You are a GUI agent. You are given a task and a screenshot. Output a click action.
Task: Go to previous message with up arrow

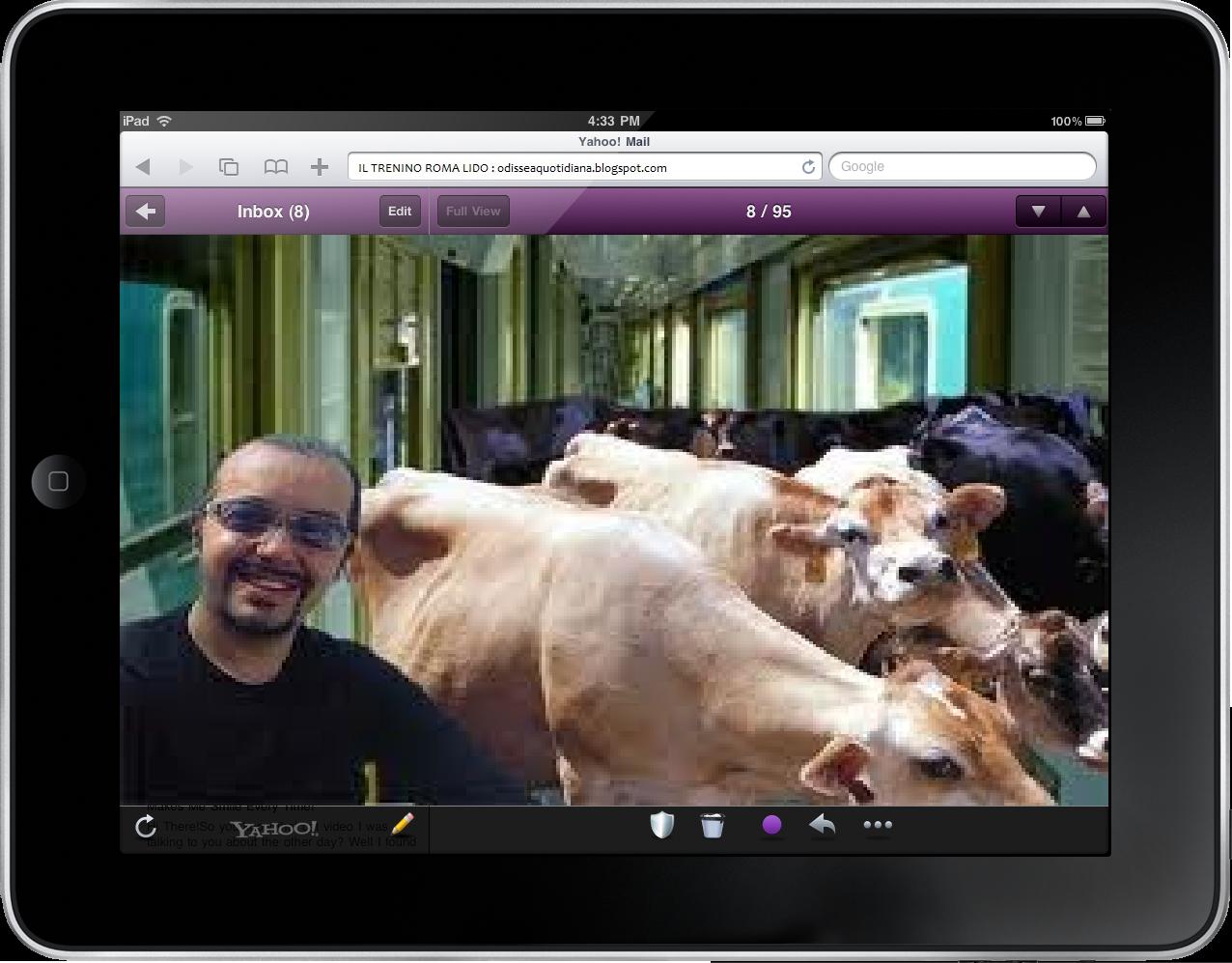pyautogui.click(x=1083, y=212)
